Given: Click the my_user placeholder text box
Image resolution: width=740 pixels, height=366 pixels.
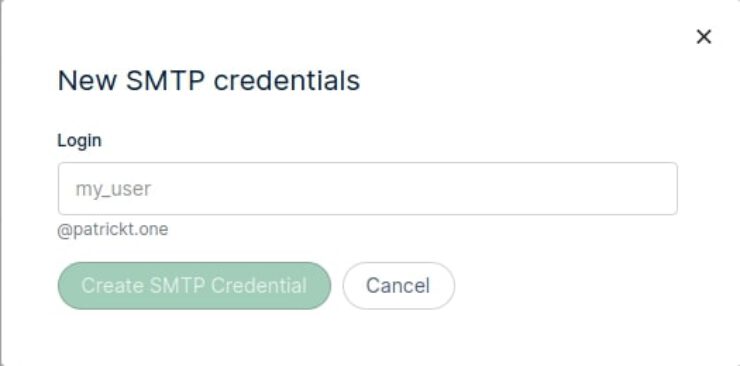Looking at the screenshot, I should click(368, 189).
